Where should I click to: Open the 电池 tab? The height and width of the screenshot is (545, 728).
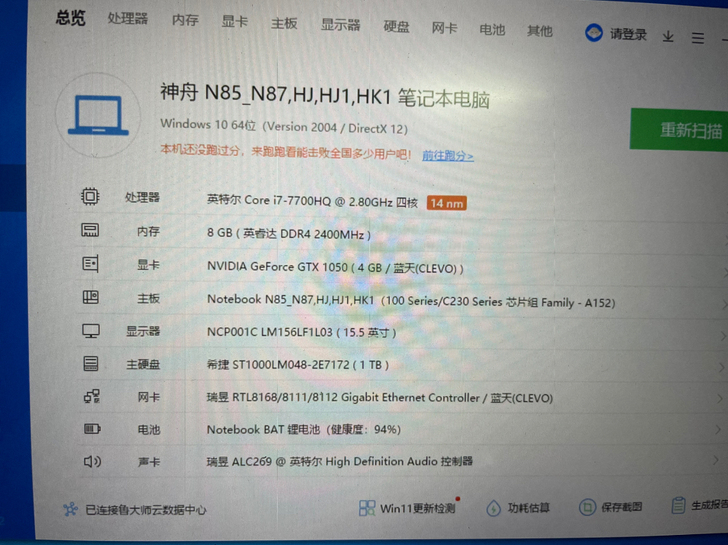[x=492, y=30]
